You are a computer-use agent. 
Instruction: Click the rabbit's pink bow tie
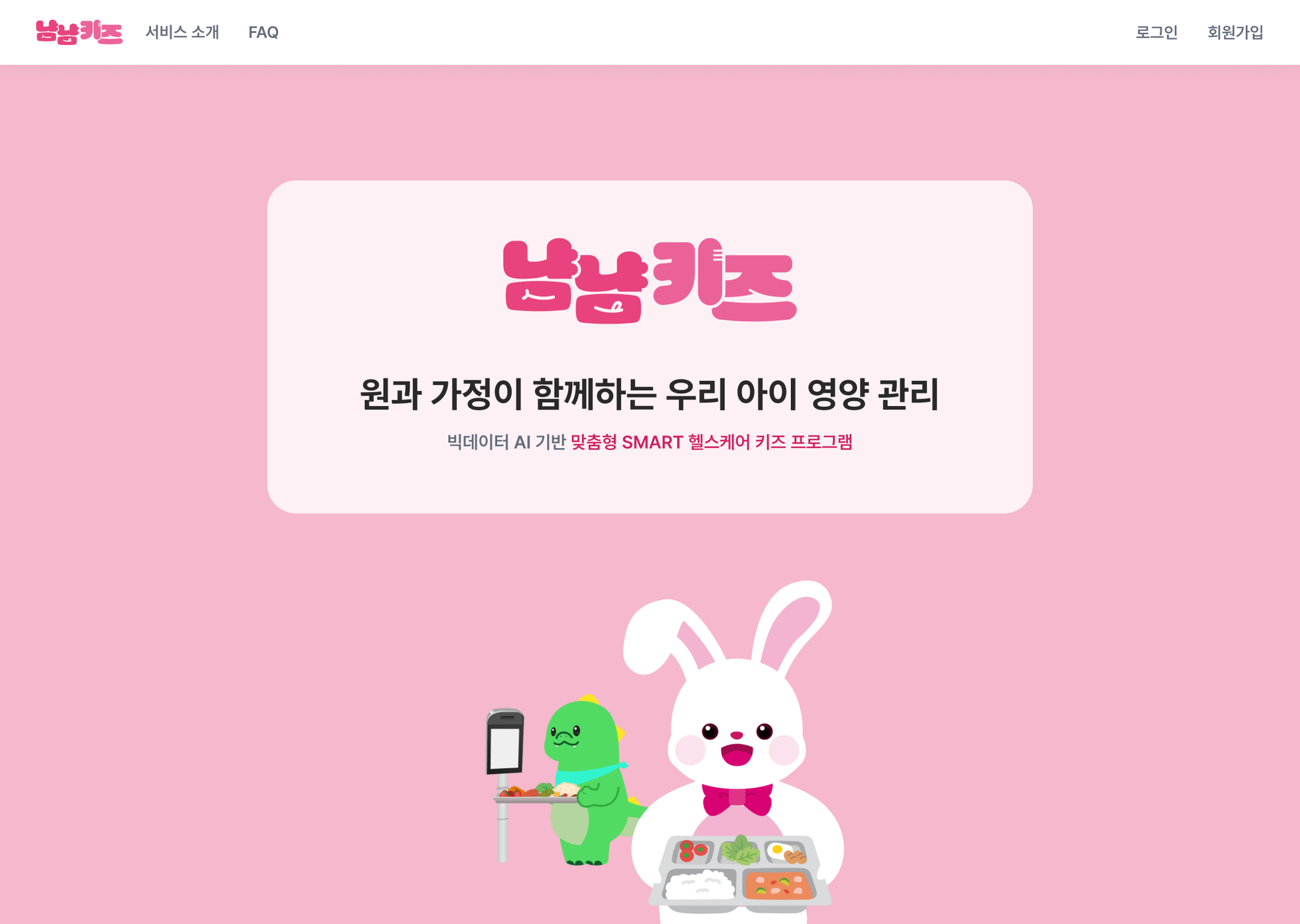[x=737, y=800]
